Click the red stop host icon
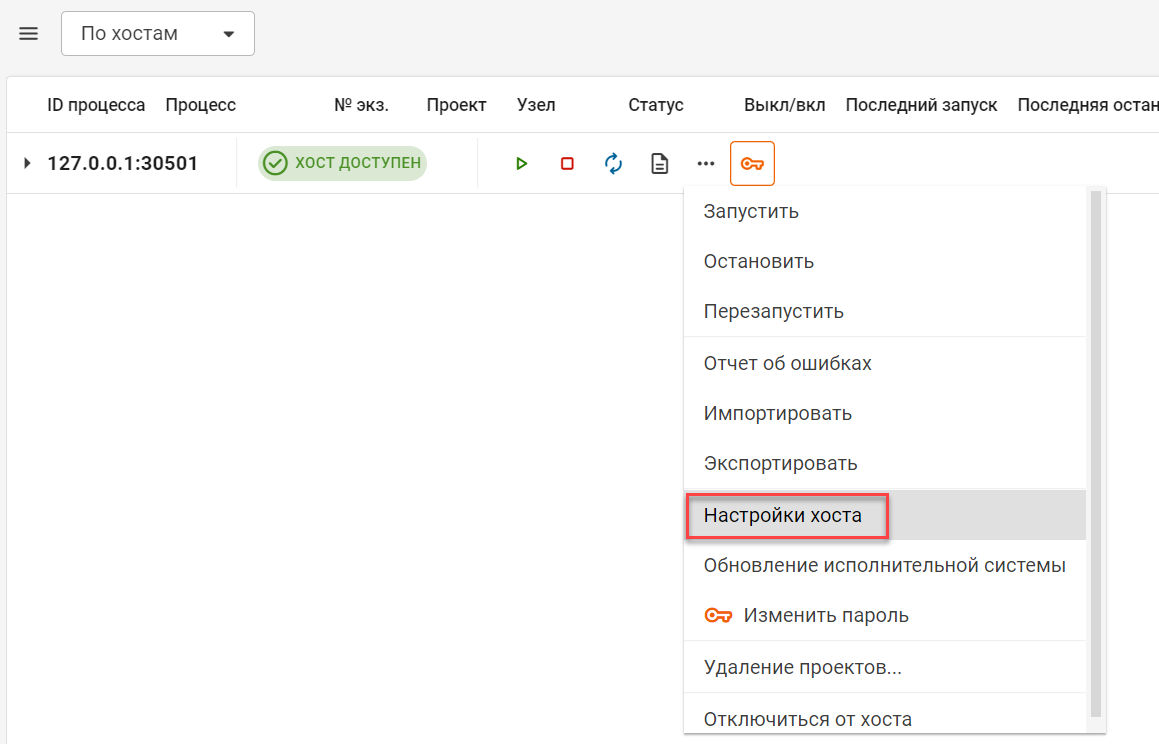1159x744 pixels. (x=567, y=164)
